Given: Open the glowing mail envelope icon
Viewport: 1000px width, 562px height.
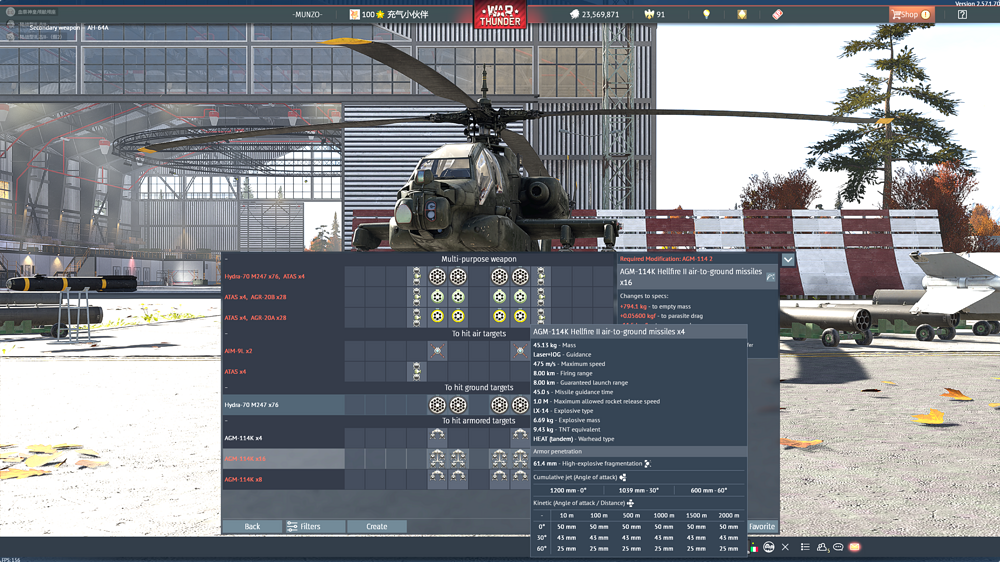Looking at the screenshot, I should [x=855, y=547].
